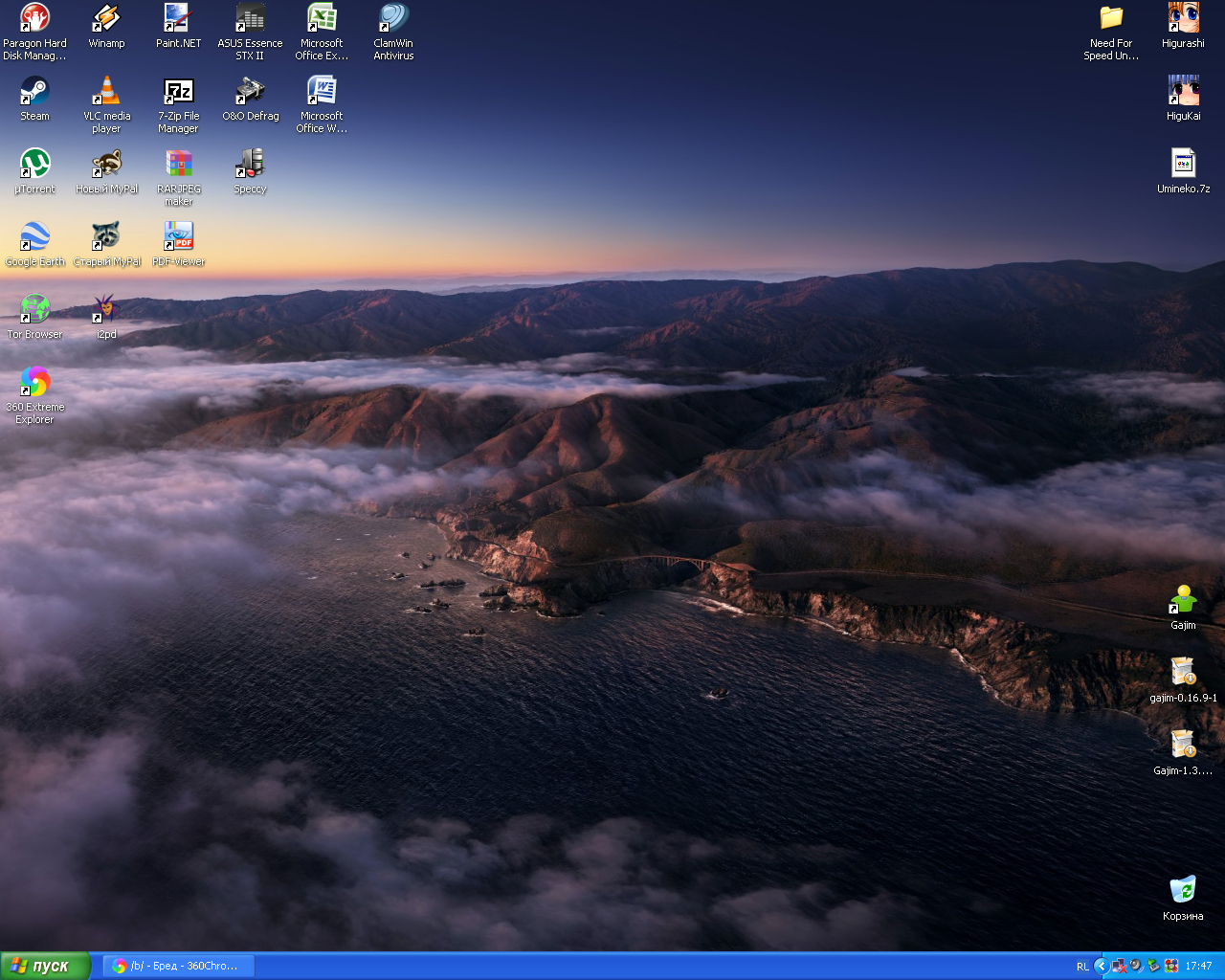Click the ClamWin Antivirus icon
The width and height of the screenshot is (1225, 980).
tap(393, 19)
